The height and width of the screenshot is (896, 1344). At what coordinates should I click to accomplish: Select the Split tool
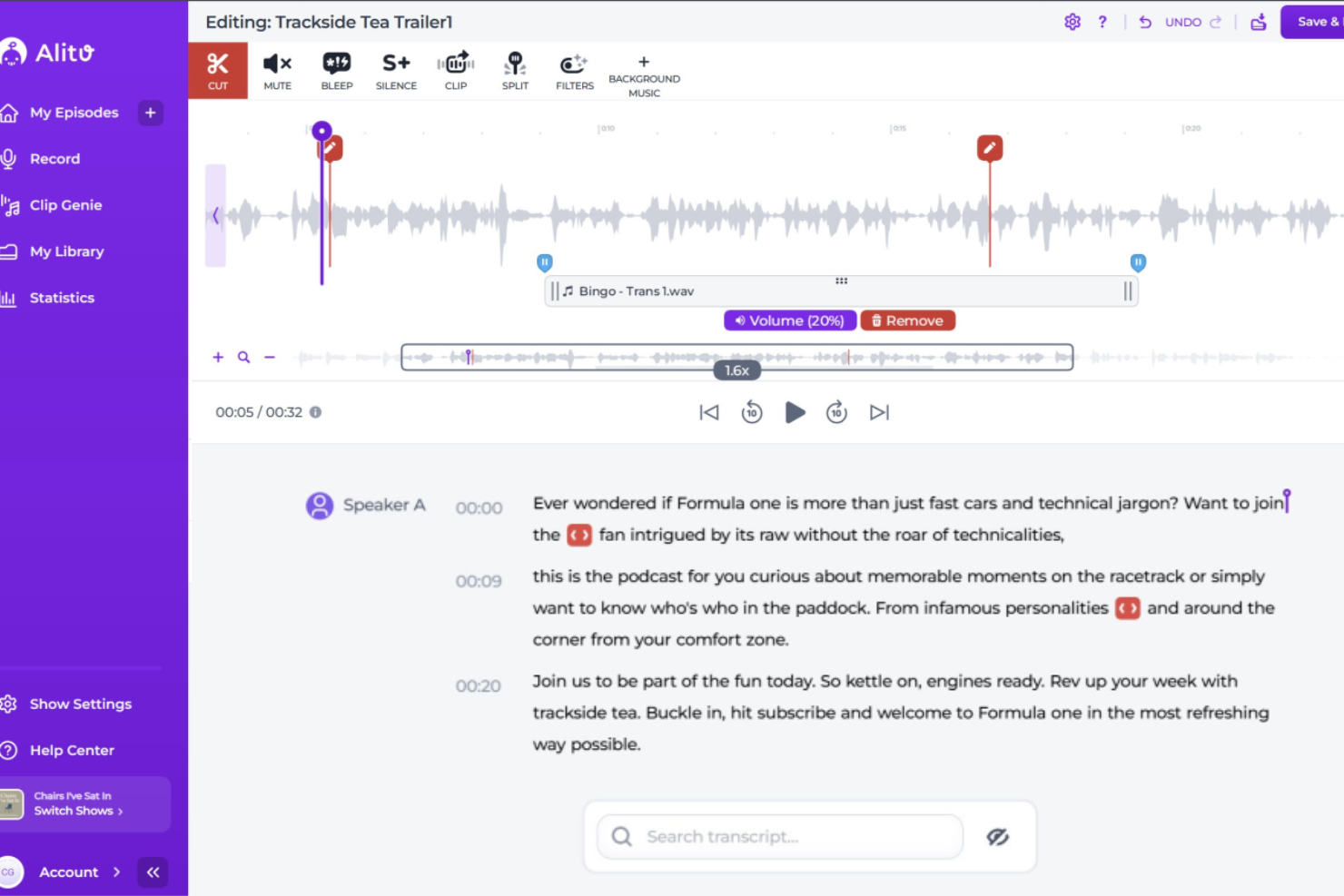pyautogui.click(x=515, y=70)
